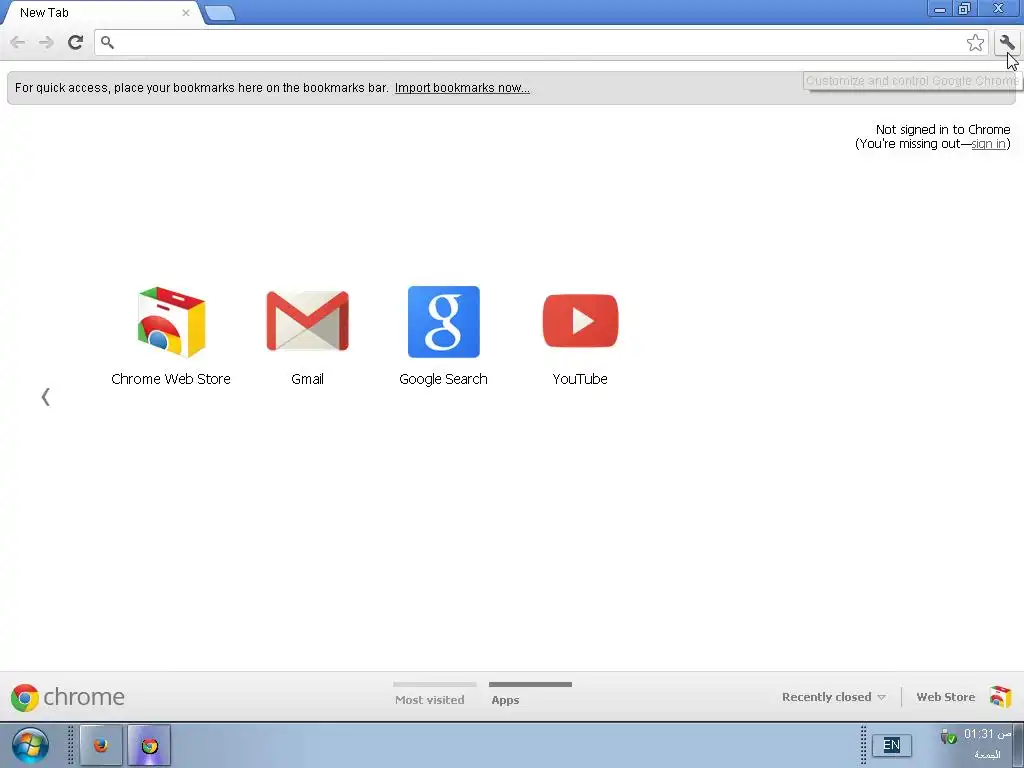The width and height of the screenshot is (1024, 768).
Task: Bookmark this page with the star icon
Action: 975,43
